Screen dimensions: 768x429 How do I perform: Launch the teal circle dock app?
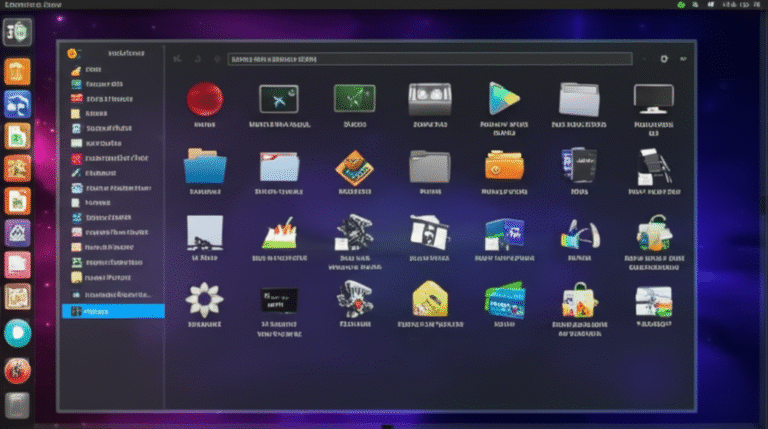[18, 333]
